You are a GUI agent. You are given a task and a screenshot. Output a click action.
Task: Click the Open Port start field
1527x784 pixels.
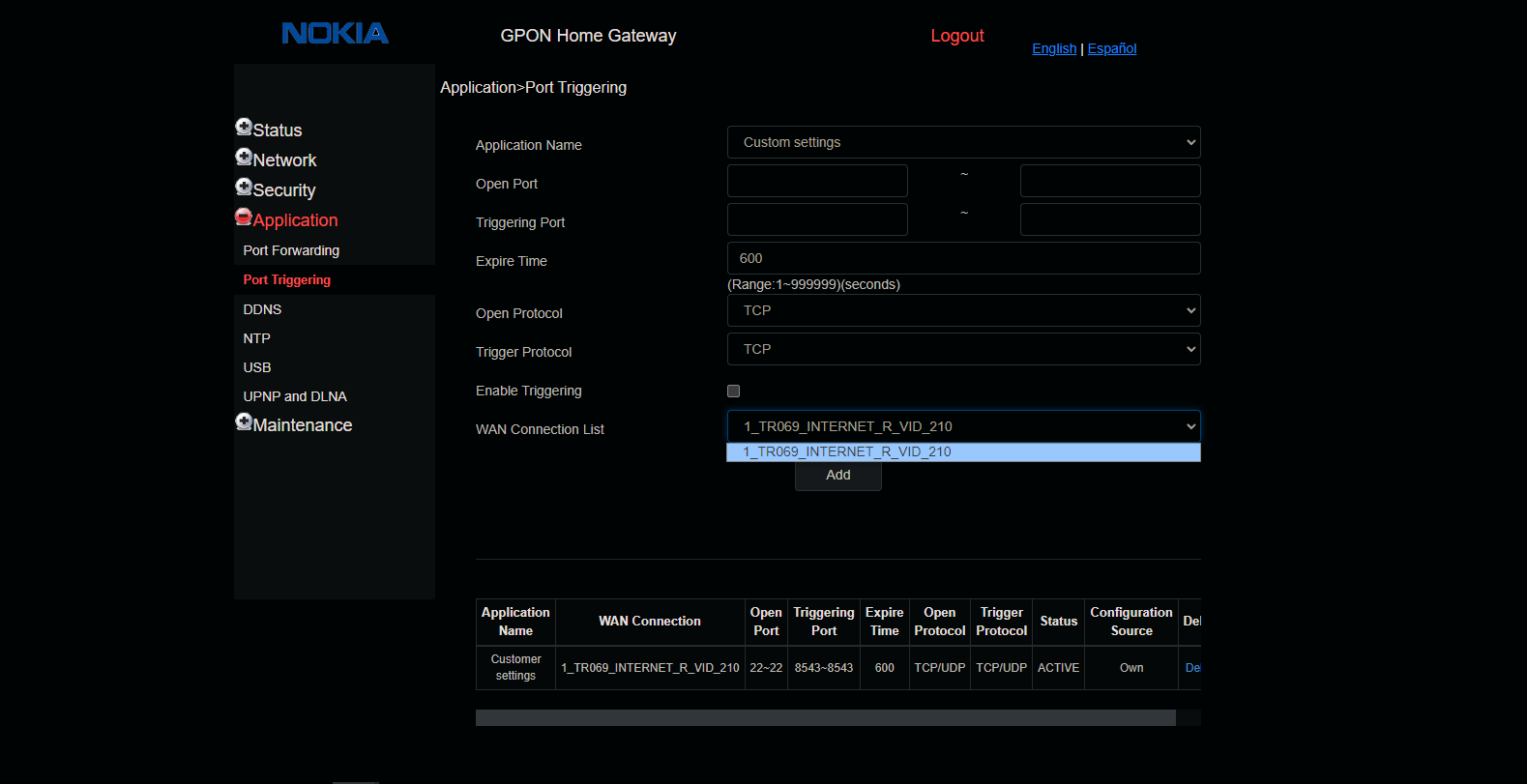pyautogui.click(x=817, y=181)
